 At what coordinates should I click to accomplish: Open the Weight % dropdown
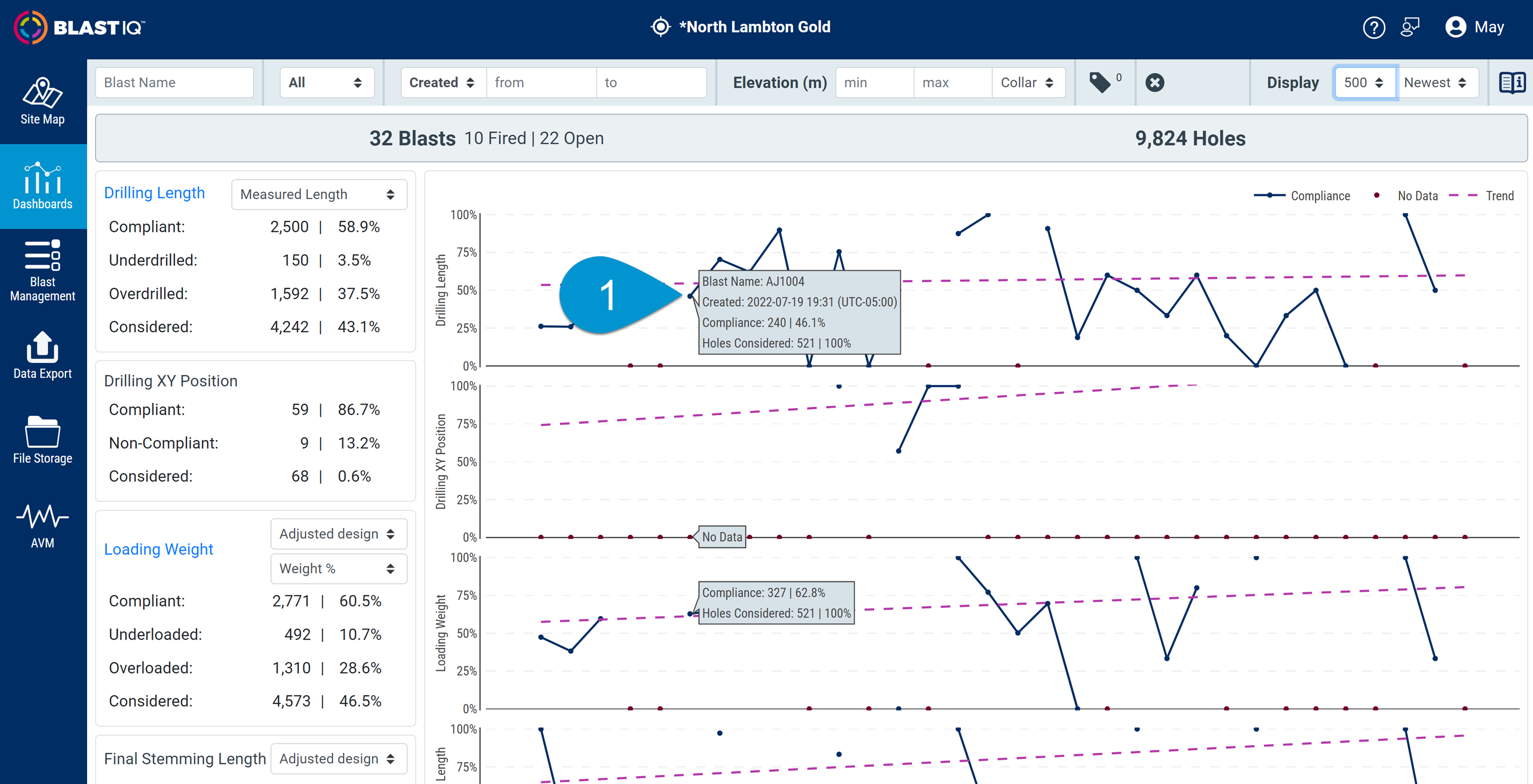pos(339,569)
